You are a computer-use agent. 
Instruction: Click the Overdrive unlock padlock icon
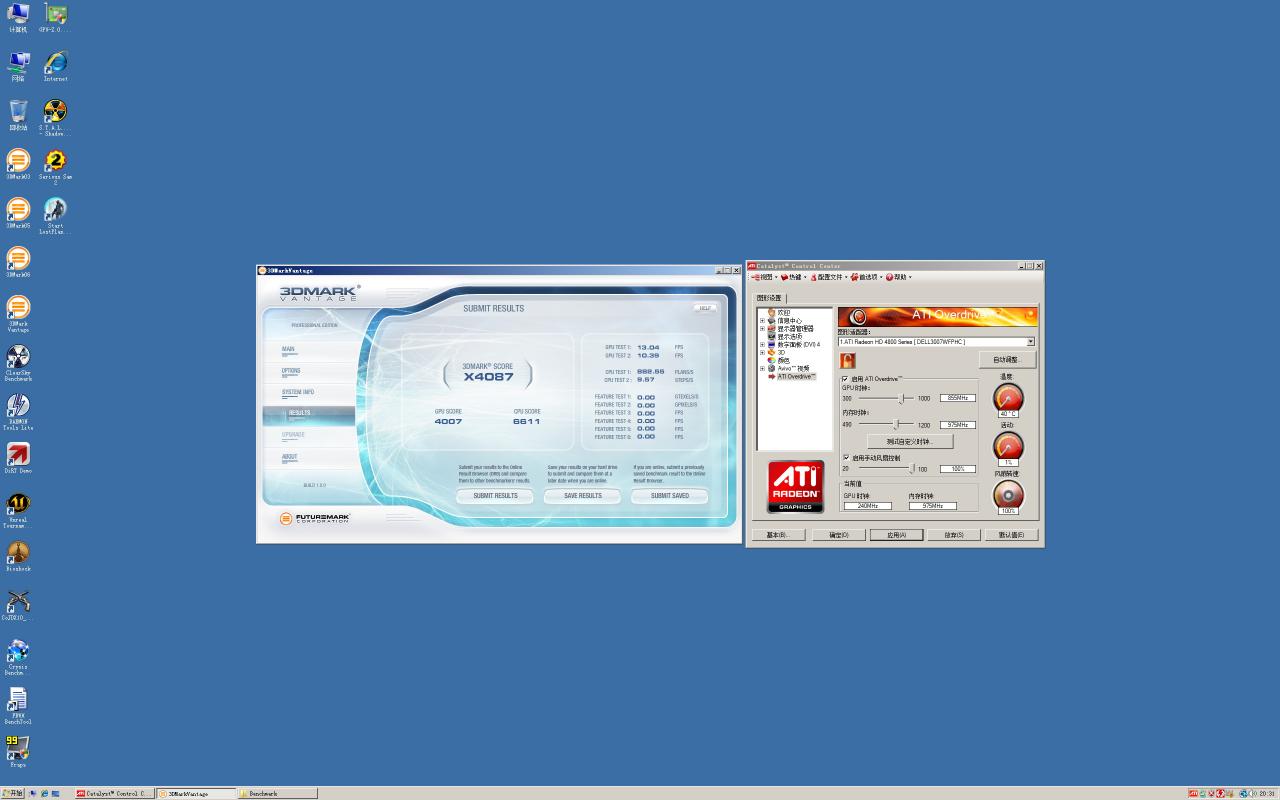pos(847,360)
